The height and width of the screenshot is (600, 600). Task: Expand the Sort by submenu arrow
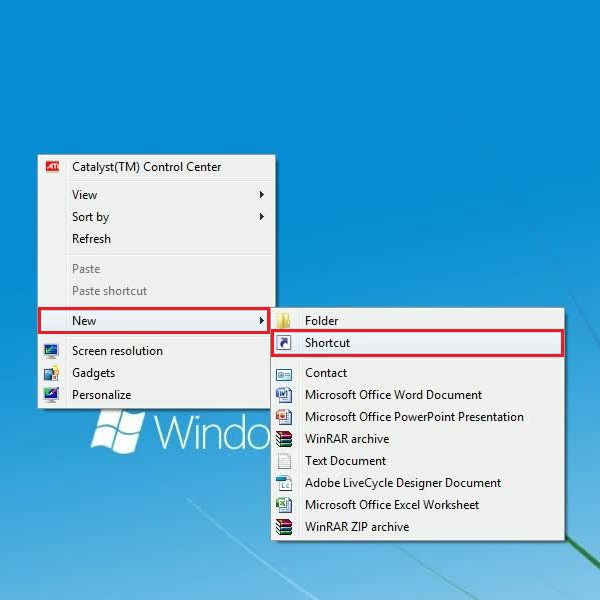click(x=262, y=217)
